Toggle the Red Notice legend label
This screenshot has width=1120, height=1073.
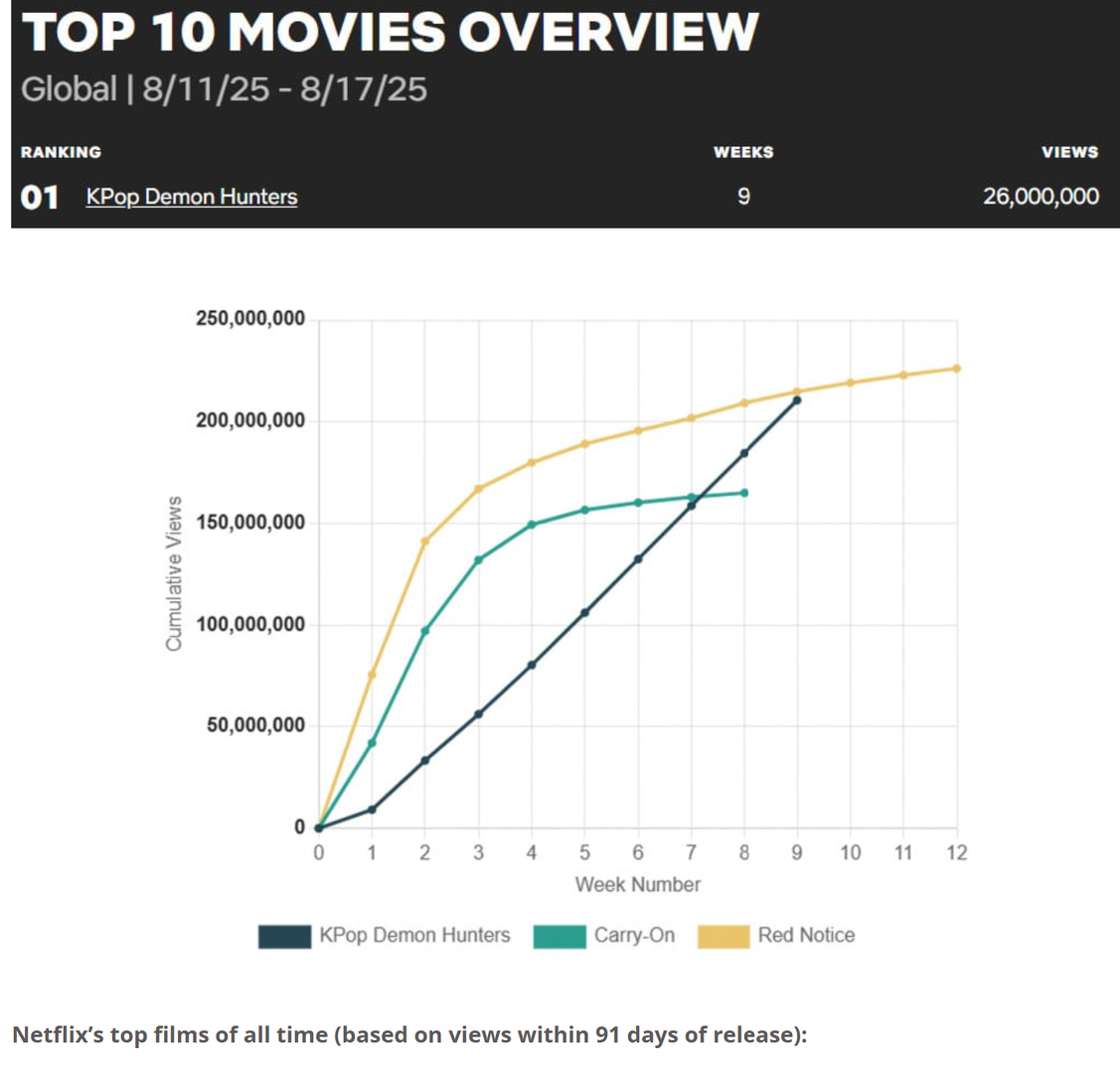pos(806,935)
